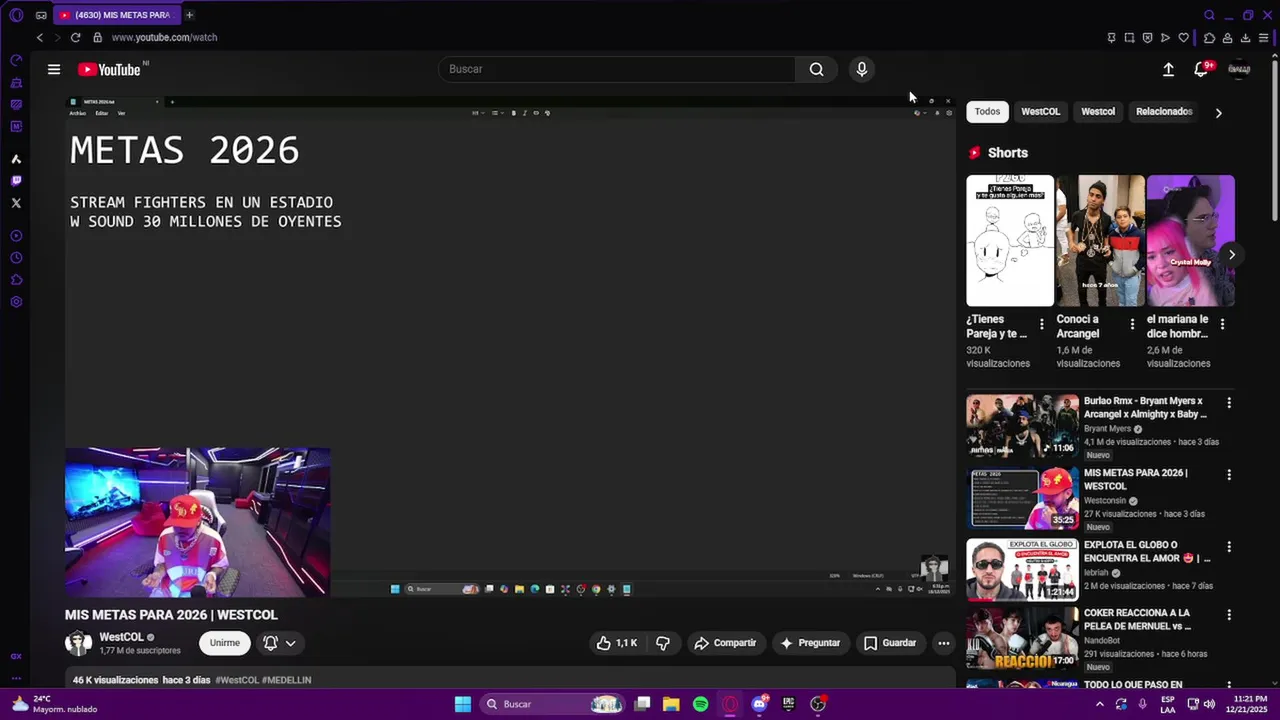Open options for Conoci a Arcangel short
The height and width of the screenshot is (720, 1280).
[x=1132, y=324]
